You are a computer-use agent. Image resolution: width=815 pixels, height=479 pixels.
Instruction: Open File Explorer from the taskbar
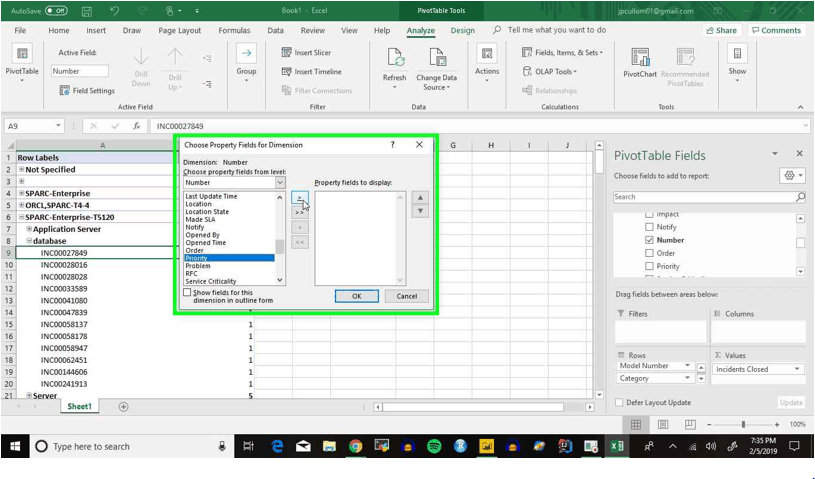(x=329, y=446)
